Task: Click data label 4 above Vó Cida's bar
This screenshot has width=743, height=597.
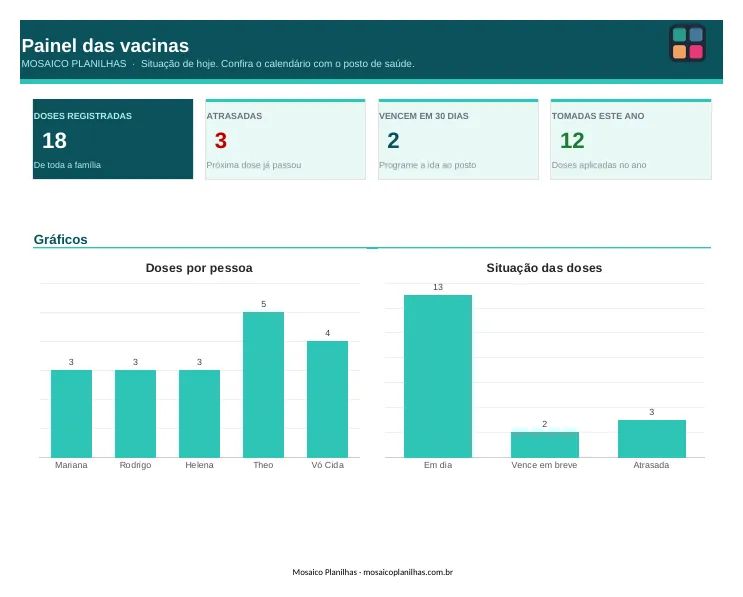Action: coord(327,333)
